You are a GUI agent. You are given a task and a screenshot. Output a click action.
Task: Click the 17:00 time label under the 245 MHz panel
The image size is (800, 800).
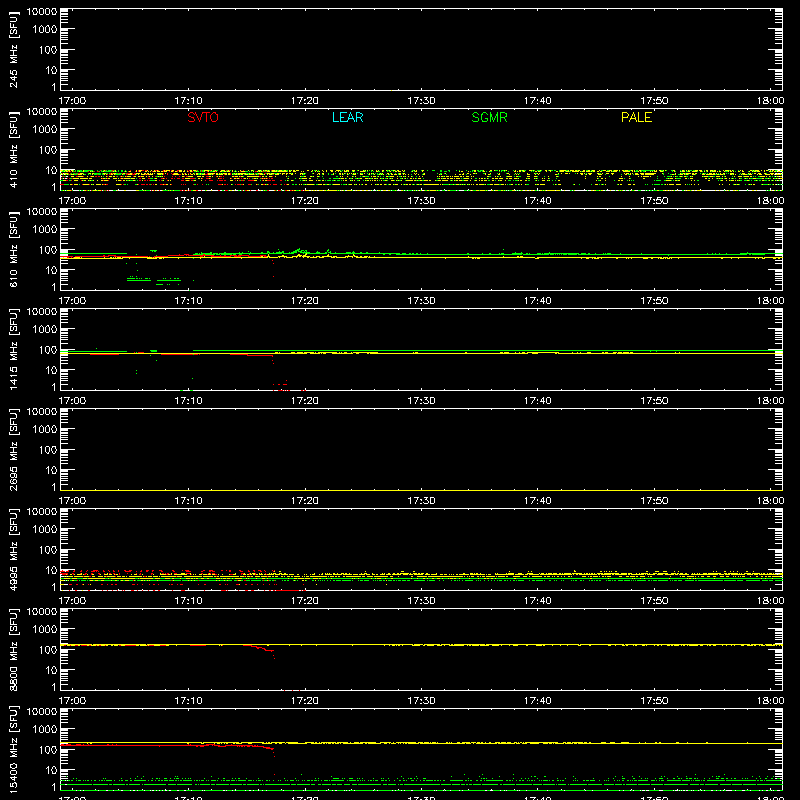pos(72,101)
